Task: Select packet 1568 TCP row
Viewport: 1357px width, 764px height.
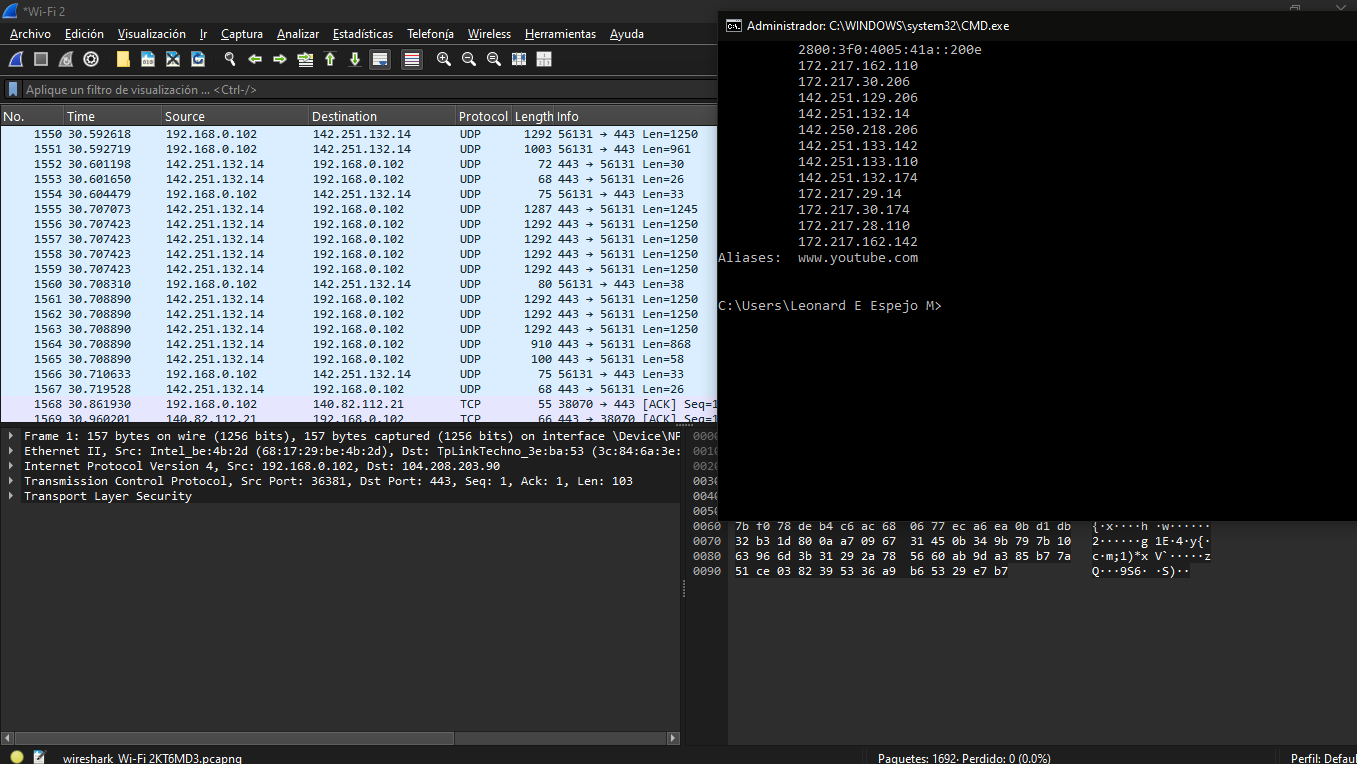Action: 359,403
